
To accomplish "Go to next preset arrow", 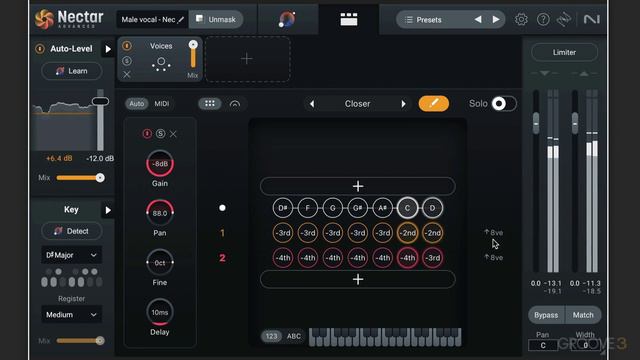I will pyautogui.click(x=496, y=19).
